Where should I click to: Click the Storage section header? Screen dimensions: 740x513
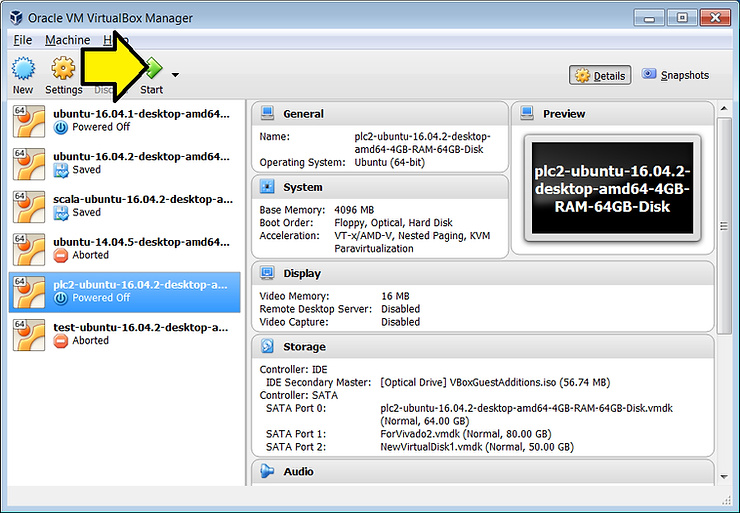tap(483, 346)
